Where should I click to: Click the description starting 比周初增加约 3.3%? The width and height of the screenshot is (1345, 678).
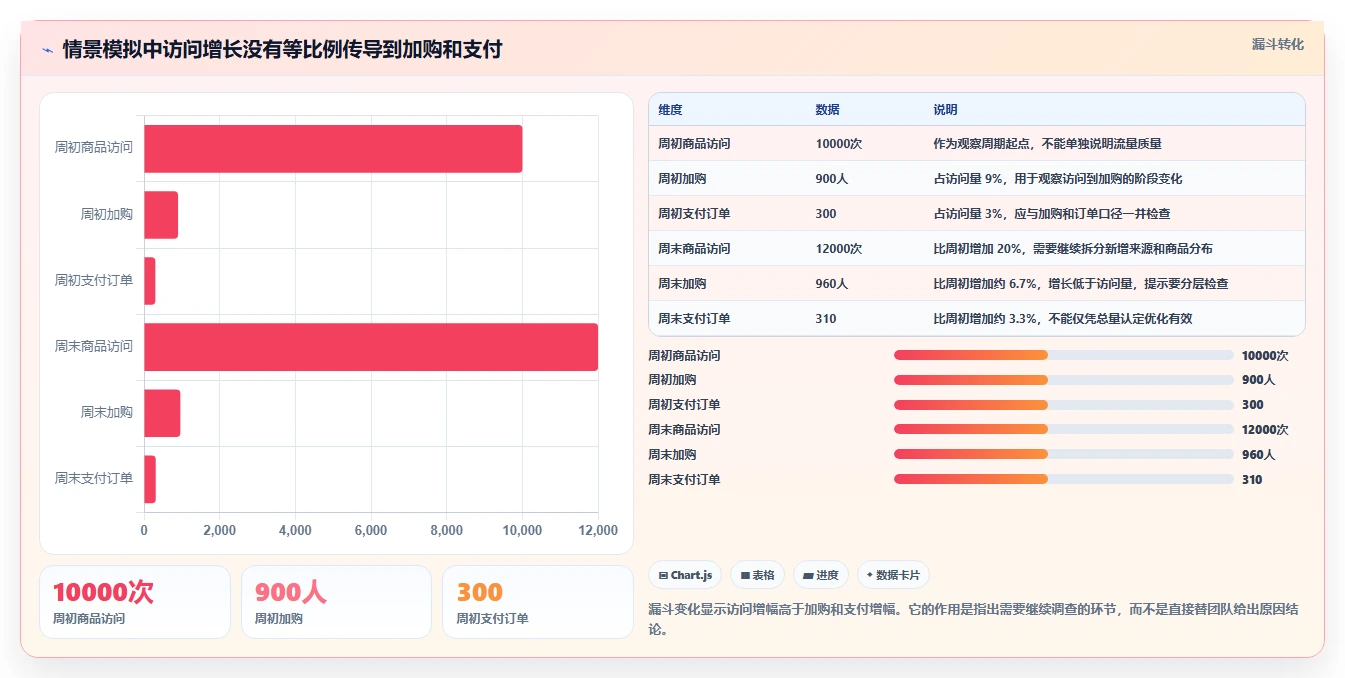tap(1062, 319)
